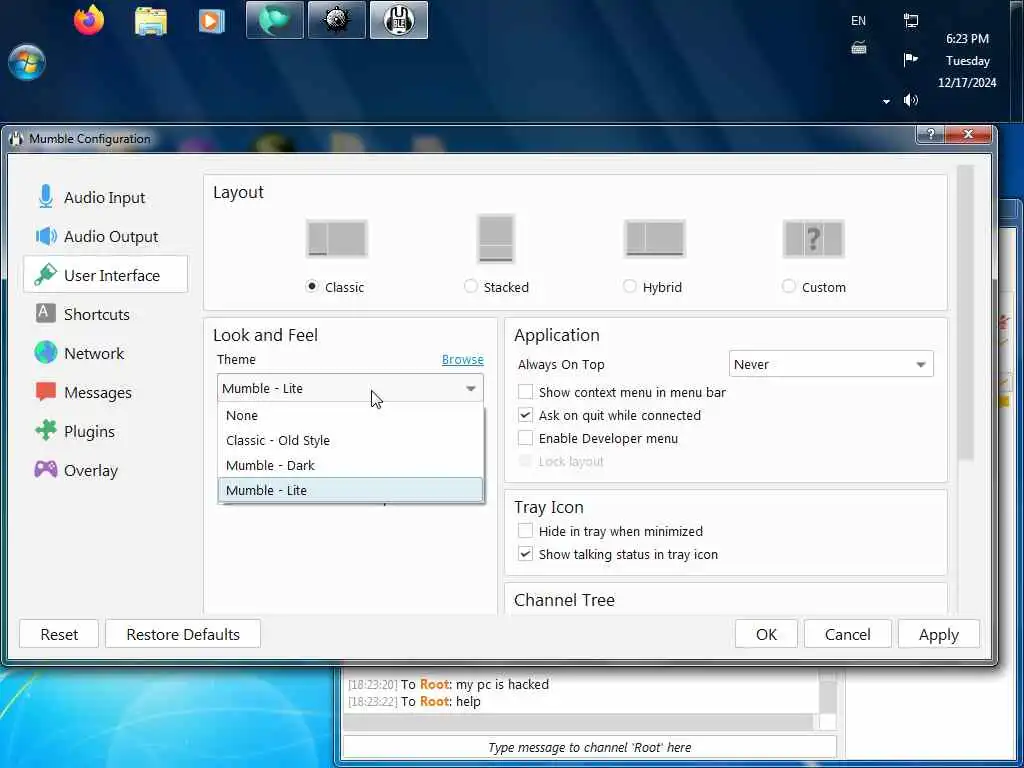
Task: Click the Overlay gamepad icon
Action: [x=46, y=469]
